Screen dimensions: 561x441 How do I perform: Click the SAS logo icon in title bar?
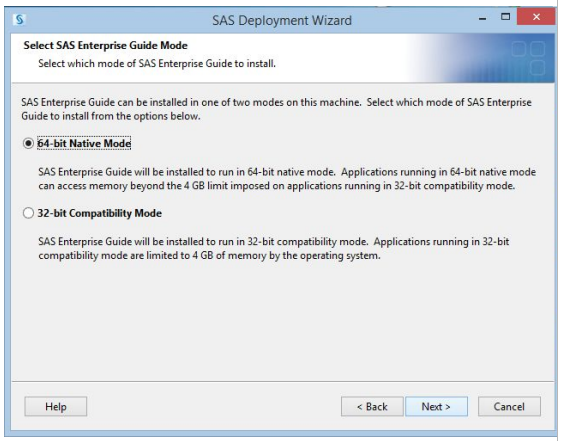[19, 19]
